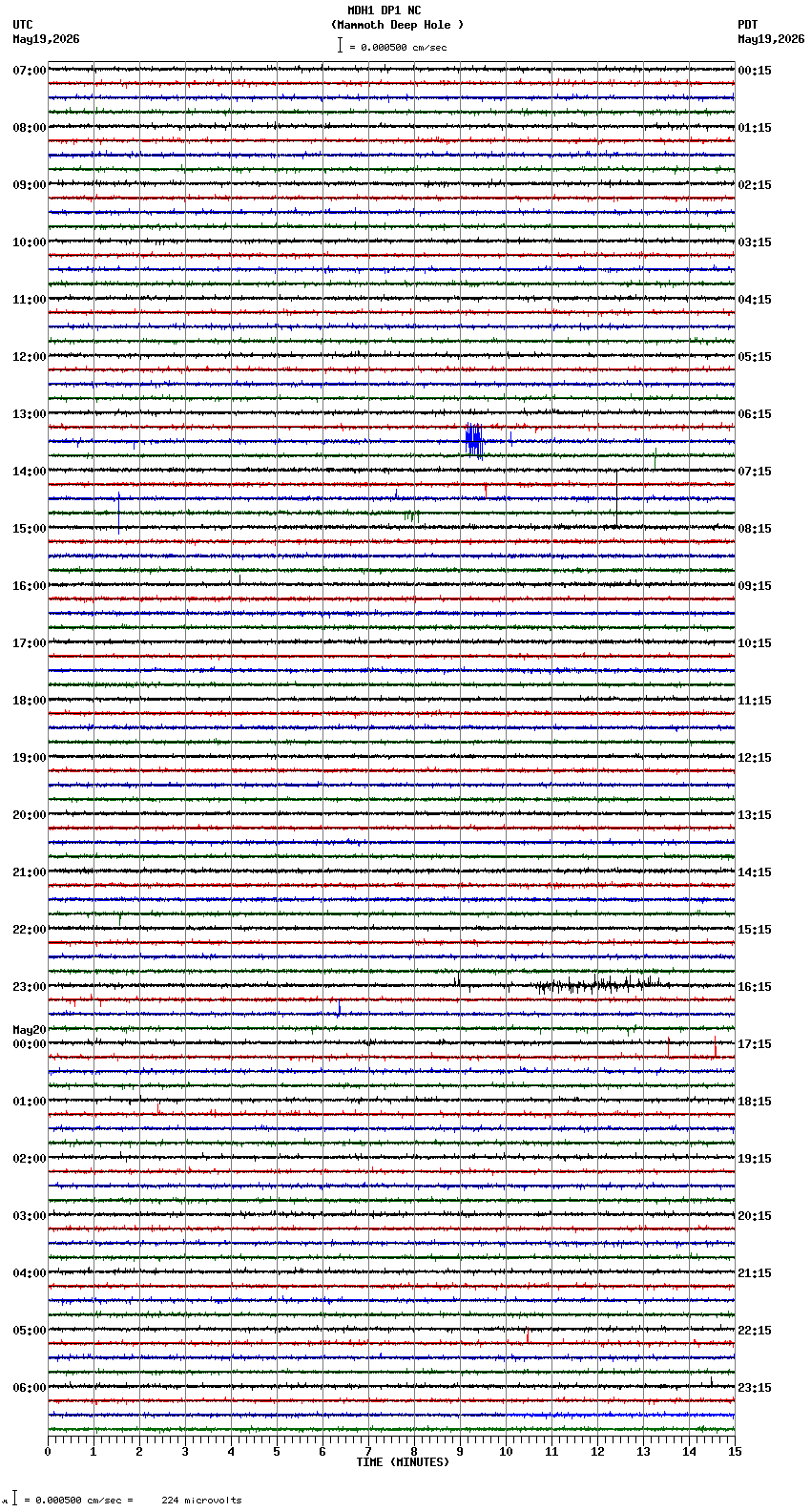The image size is (811, 1512).
Task: Click the 03:00 UTC row label
Action: (x=30, y=1216)
